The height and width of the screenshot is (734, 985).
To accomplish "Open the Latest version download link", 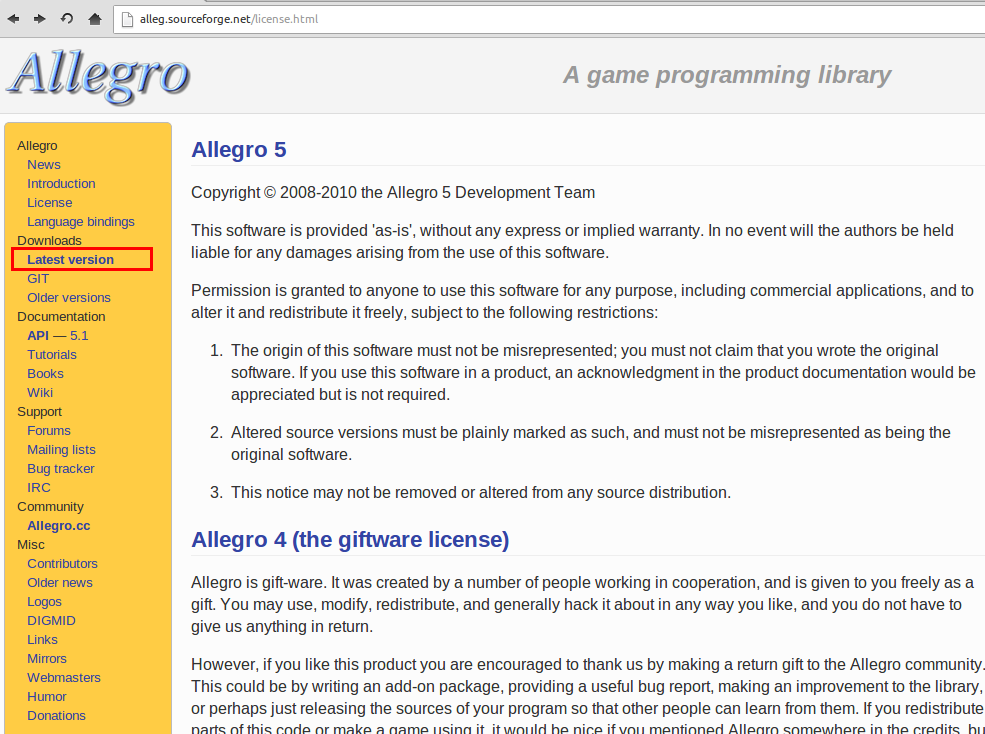I will coord(70,260).
